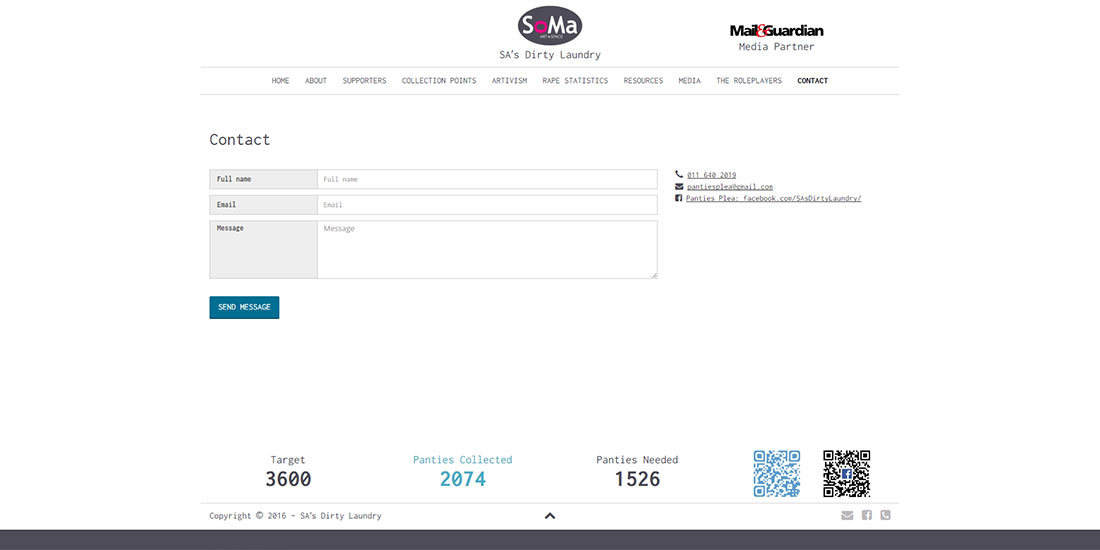Click the Mail & Guardian media partner logo
This screenshot has width=1100, height=550.
(x=776, y=31)
